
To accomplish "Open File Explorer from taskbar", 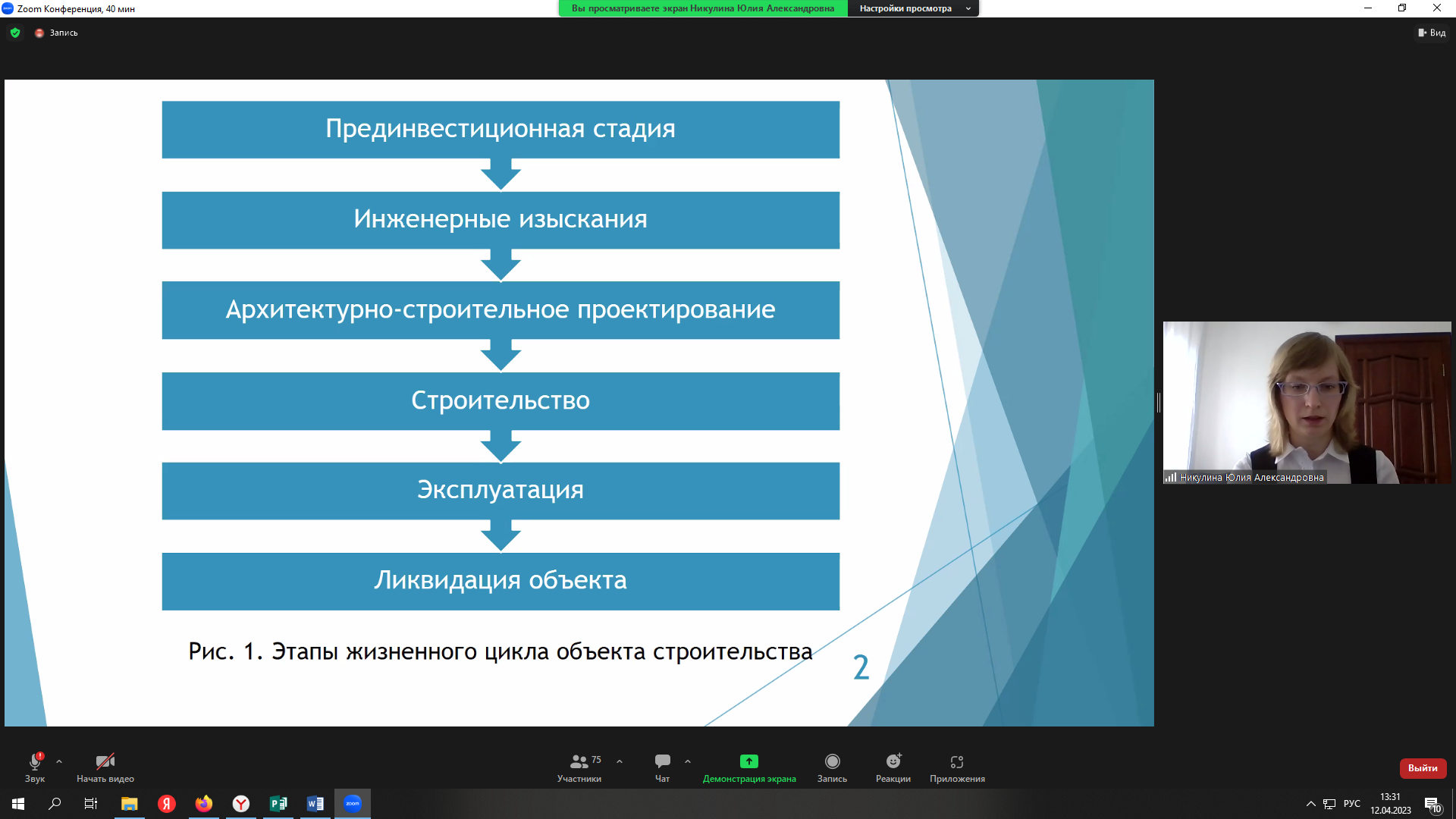I will pos(129,804).
